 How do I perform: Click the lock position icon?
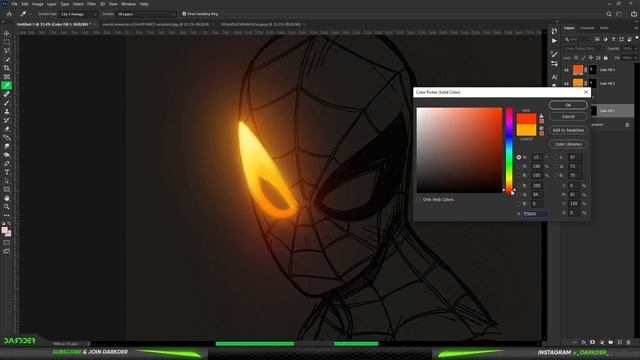[x=591, y=58]
